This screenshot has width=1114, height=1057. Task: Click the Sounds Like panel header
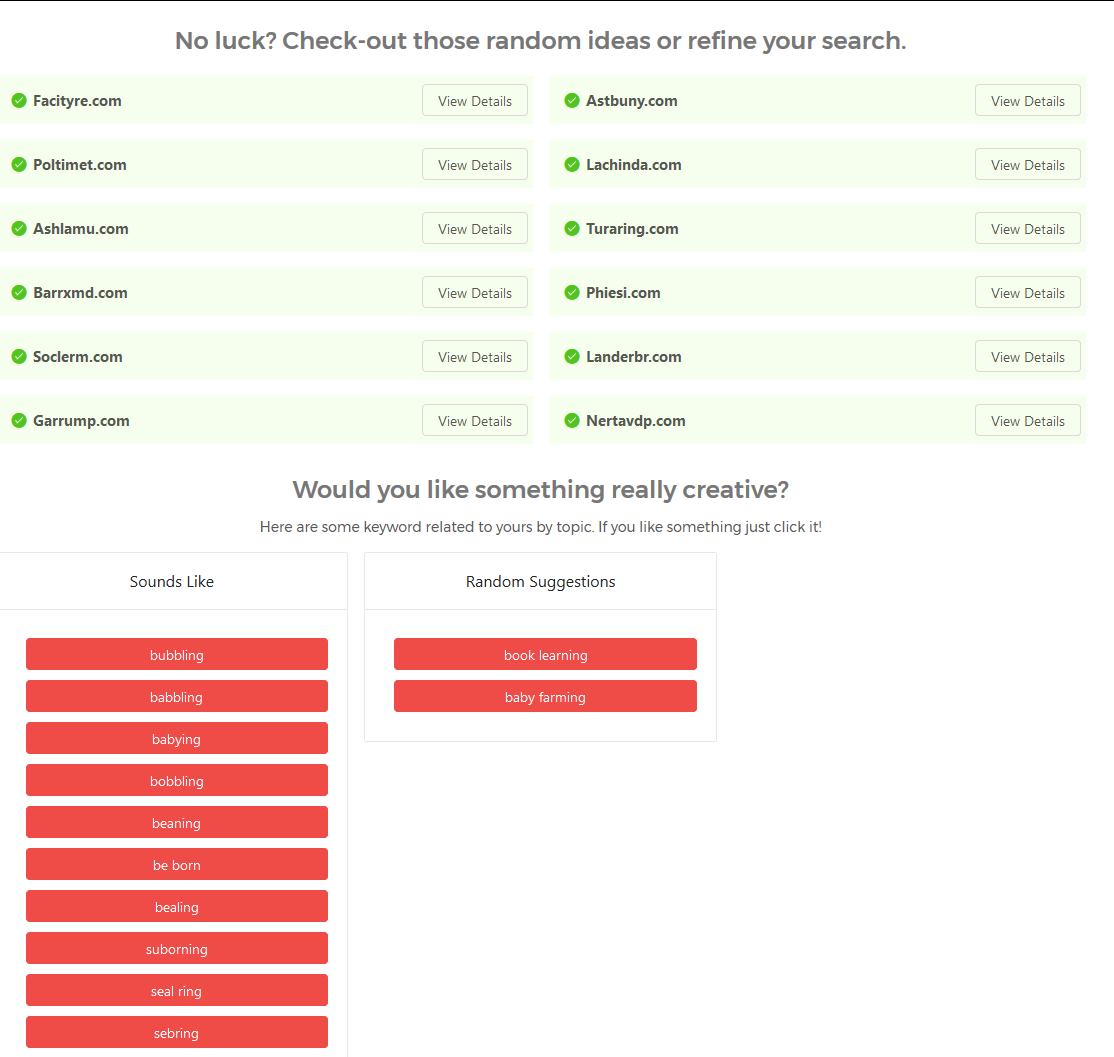click(x=172, y=581)
